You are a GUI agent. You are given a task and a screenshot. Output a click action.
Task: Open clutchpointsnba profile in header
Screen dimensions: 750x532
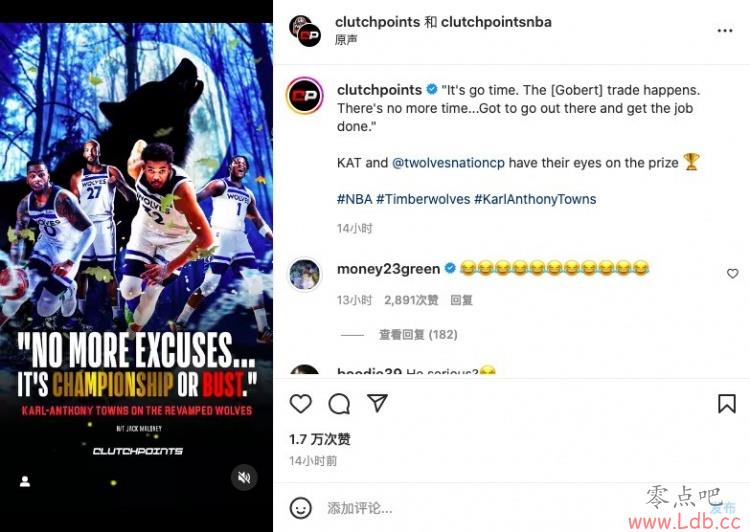[x=496, y=22]
